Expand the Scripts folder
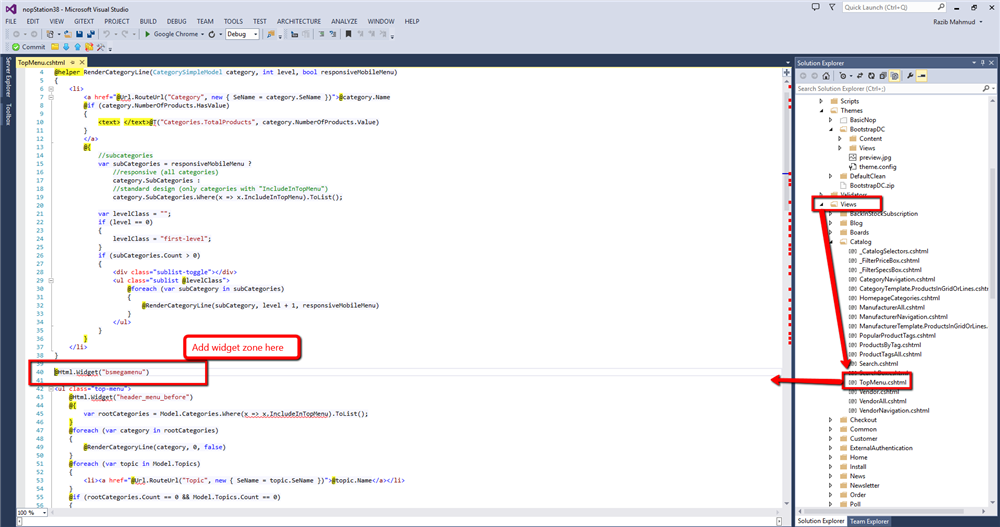The image size is (1000, 527). coord(821,101)
